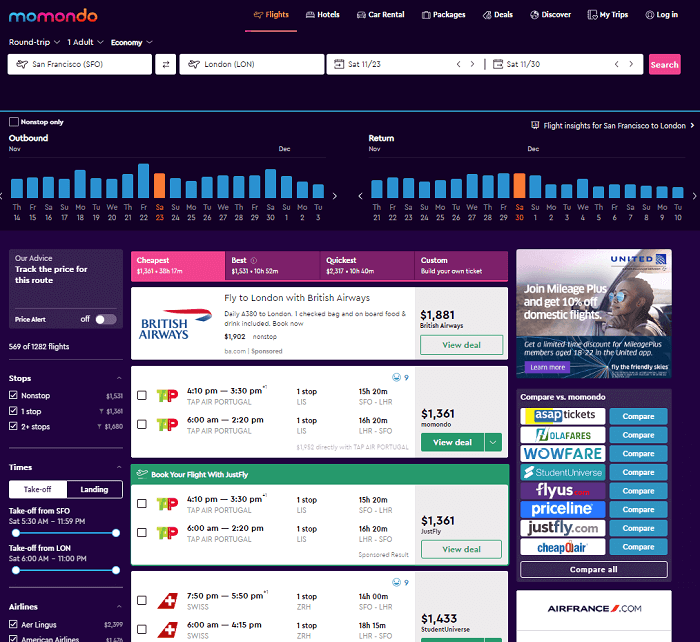Click Compare all button
Image resolution: width=700 pixels, height=642 pixels.
point(594,570)
